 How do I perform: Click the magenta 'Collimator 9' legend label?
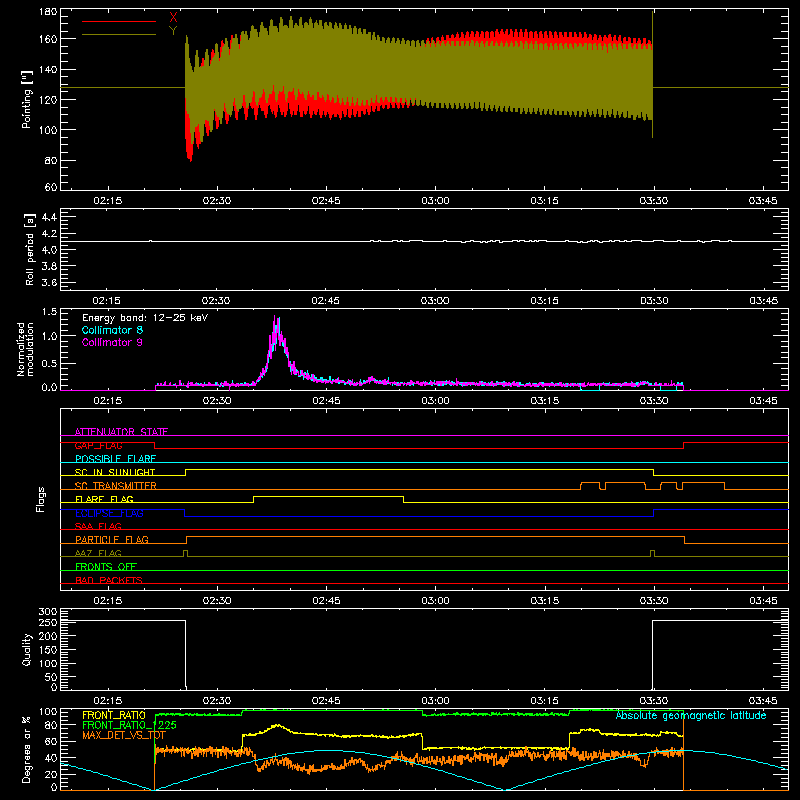pos(112,342)
